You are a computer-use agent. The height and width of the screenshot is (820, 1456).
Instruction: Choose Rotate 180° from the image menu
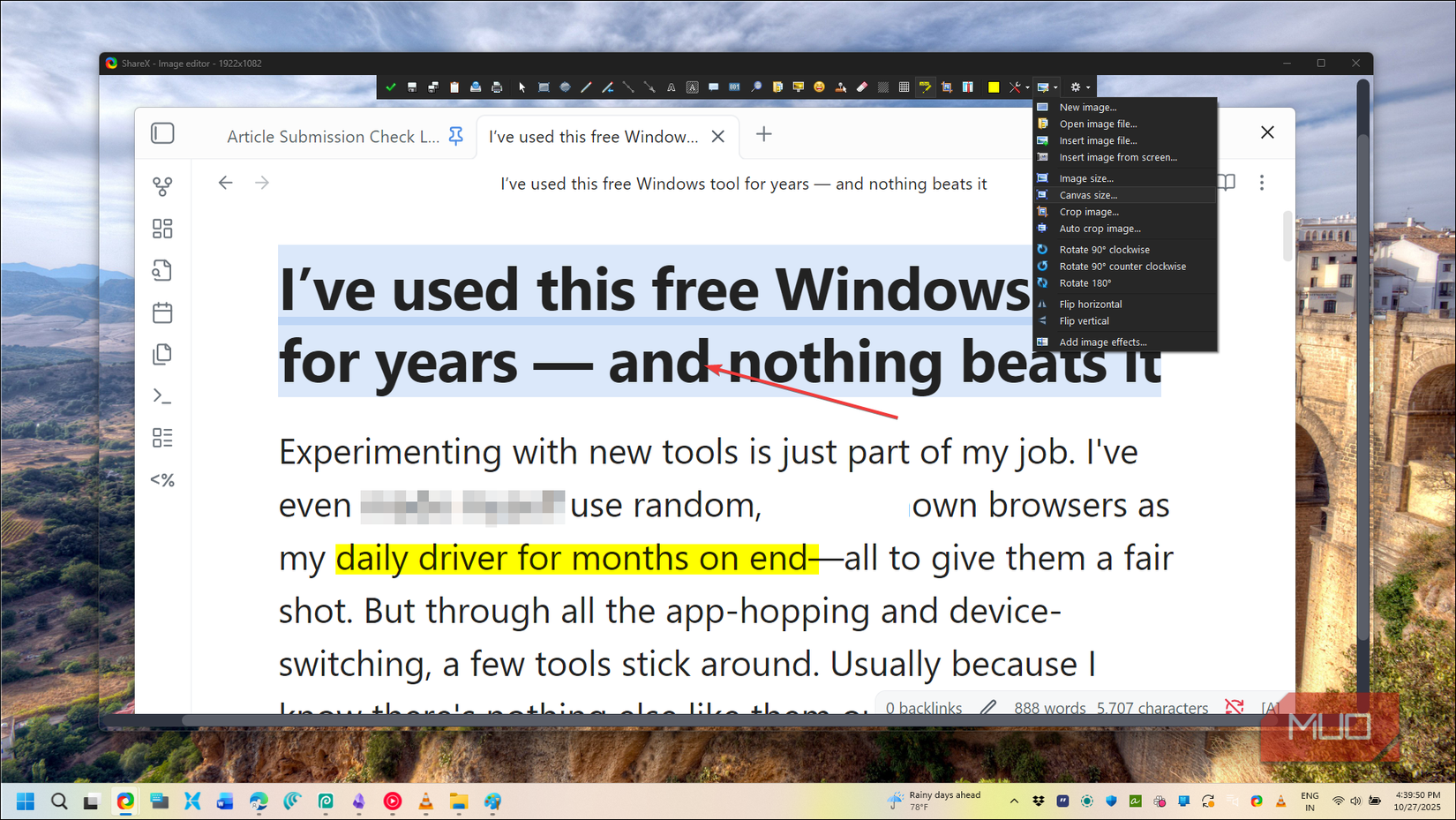[1084, 282]
